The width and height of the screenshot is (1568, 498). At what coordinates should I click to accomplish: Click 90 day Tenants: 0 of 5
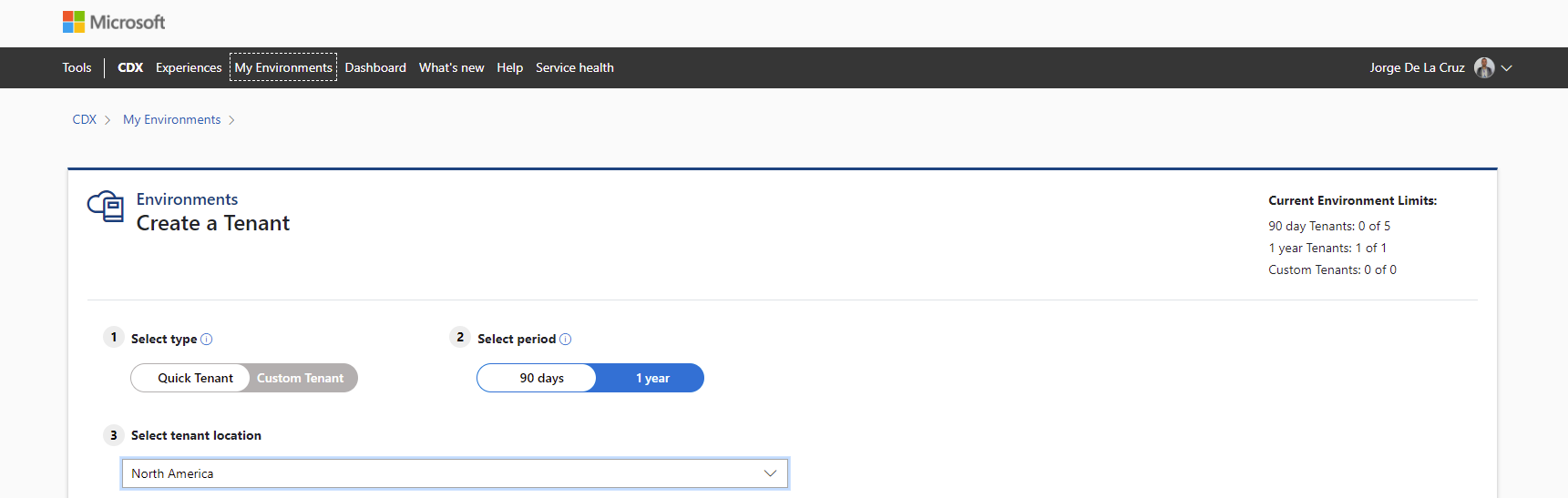click(x=1329, y=226)
